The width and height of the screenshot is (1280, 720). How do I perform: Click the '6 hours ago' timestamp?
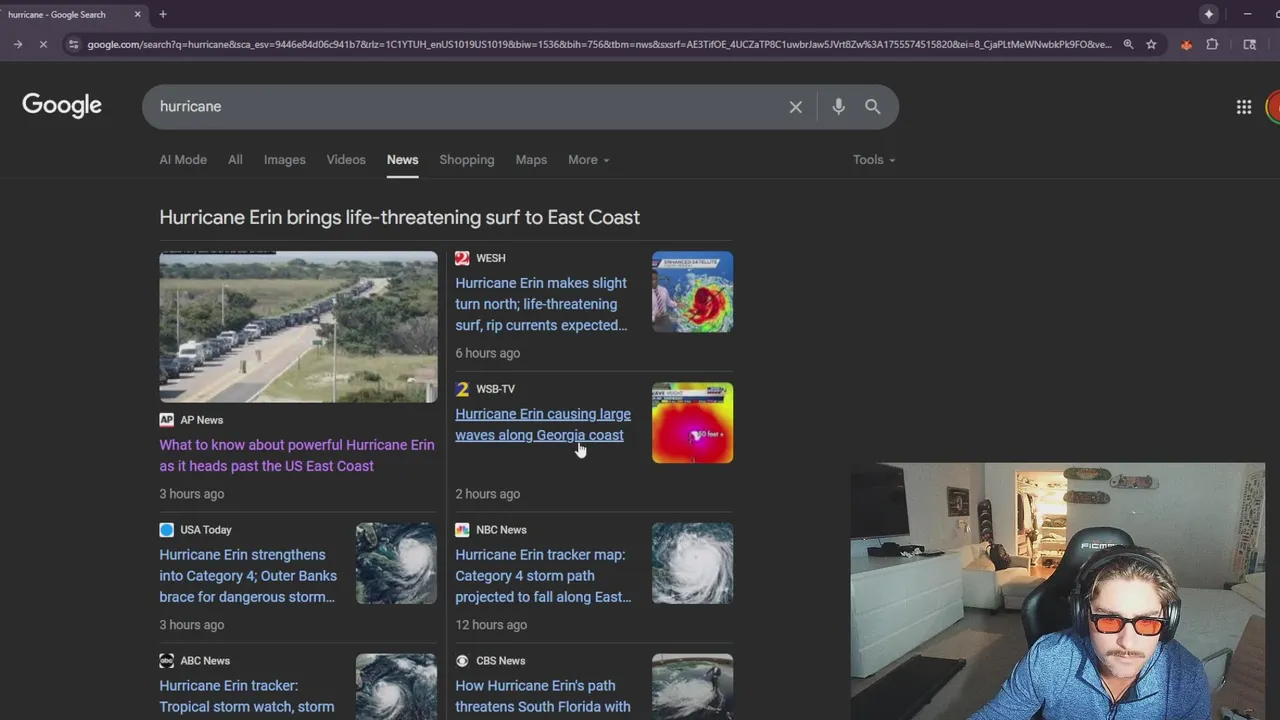tap(487, 353)
